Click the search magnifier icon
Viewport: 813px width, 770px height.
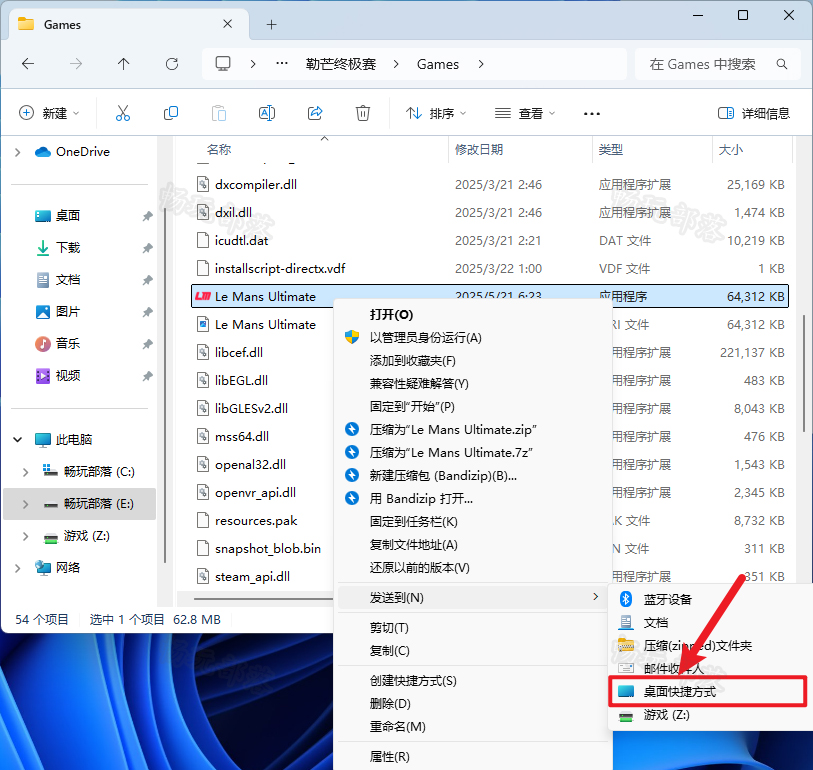[x=782, y=64]
